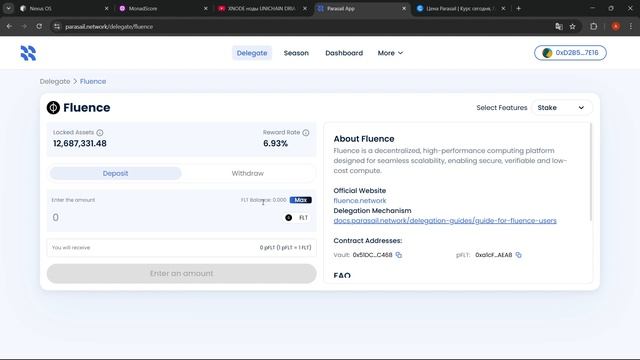Click the Fluence breadcrumb link
Image resolution: width=640 pixels, height=360 pixels.
[x=93, y=81]
